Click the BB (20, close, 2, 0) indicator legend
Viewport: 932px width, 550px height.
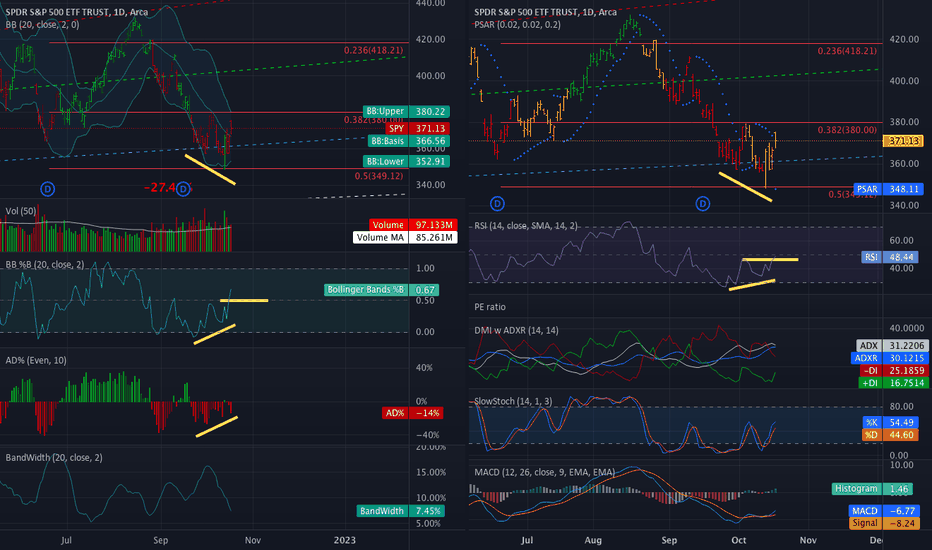(42, 25)
